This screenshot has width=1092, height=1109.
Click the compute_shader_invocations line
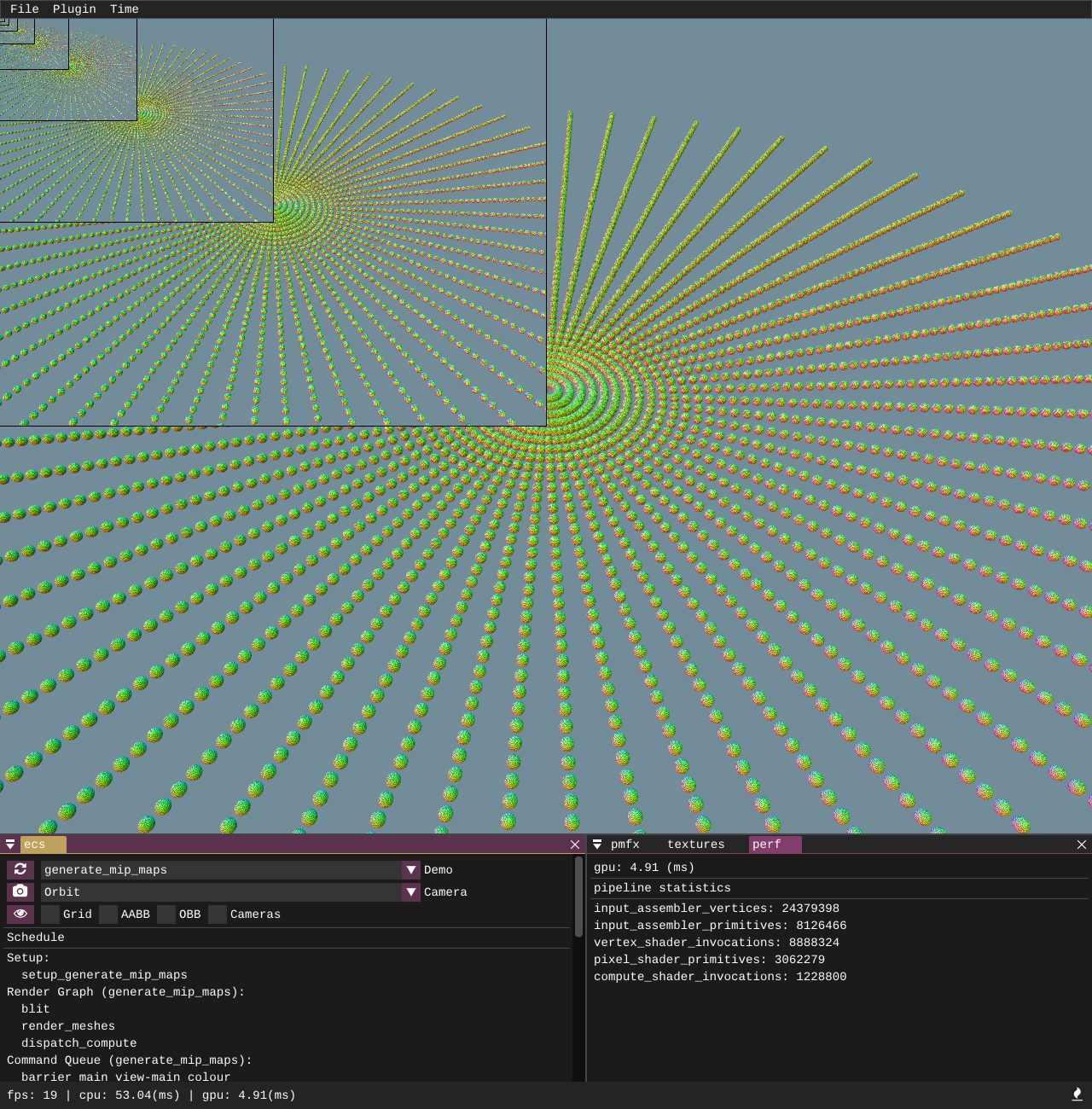720,977
